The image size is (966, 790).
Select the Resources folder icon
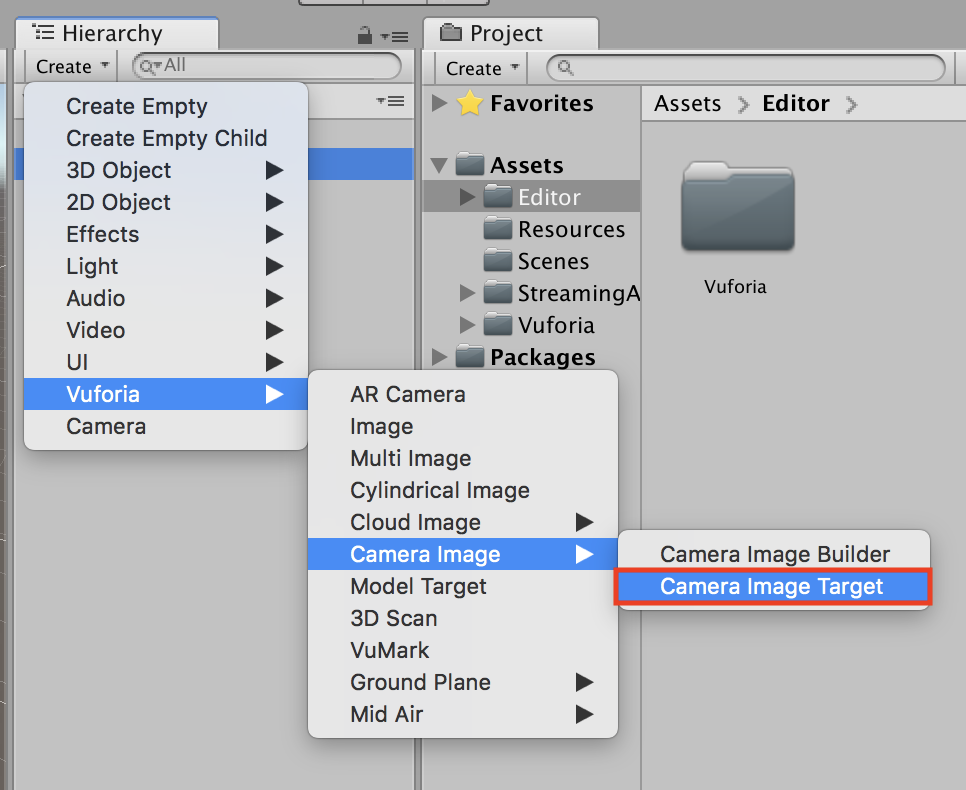click(497, 230)
